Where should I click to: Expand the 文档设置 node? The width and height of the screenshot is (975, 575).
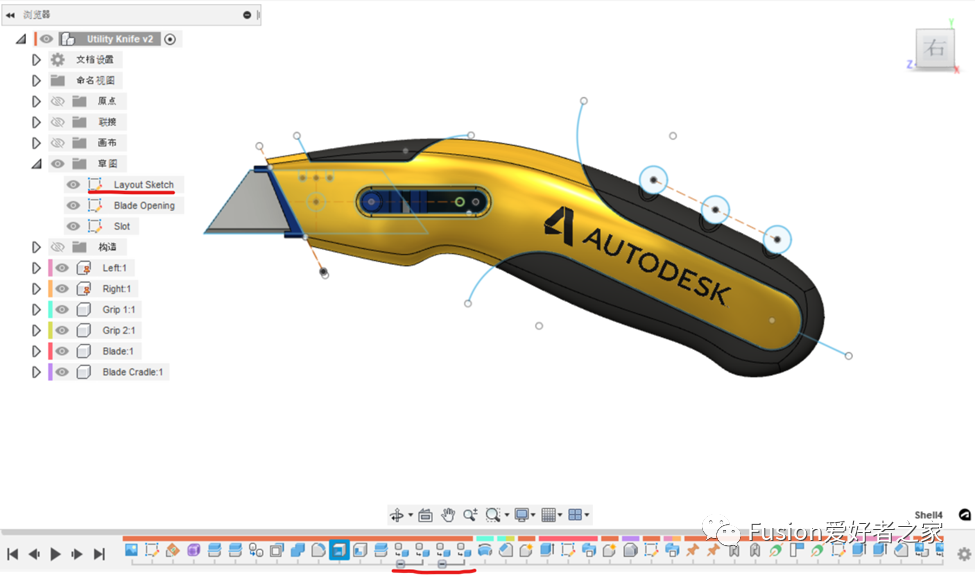coord(36,60)
